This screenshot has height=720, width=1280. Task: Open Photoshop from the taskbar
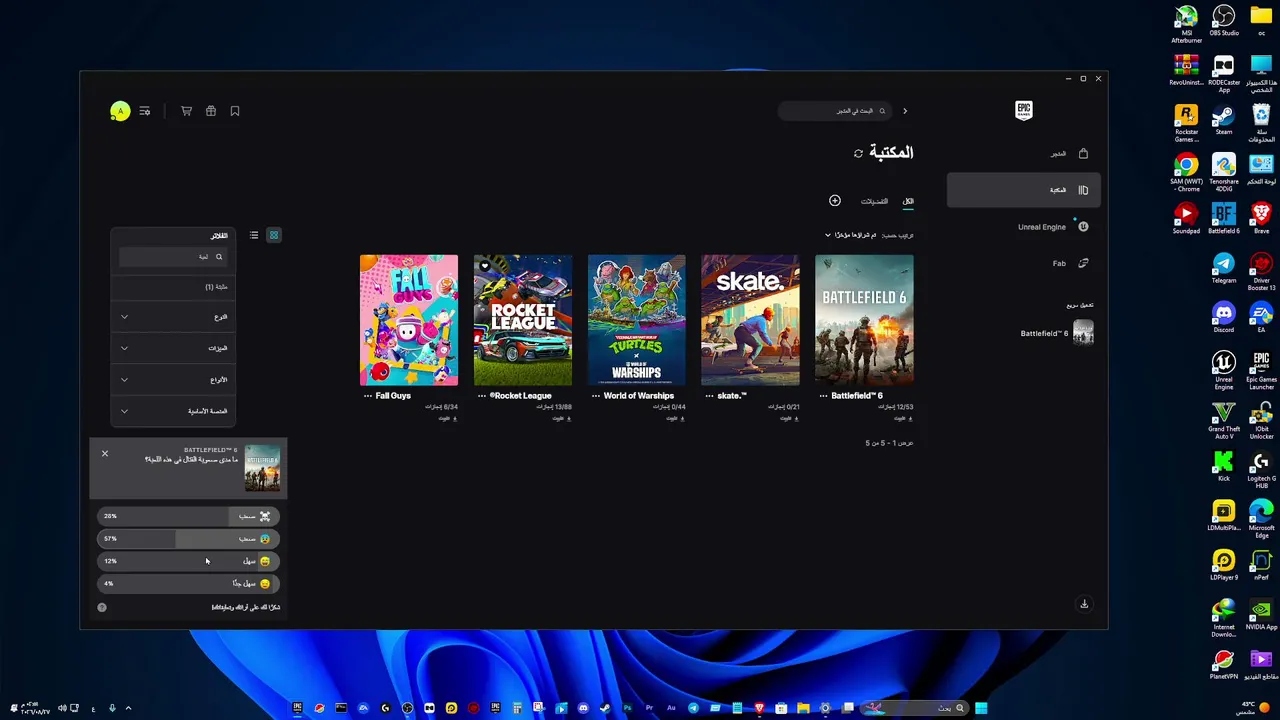pos(627,708)
